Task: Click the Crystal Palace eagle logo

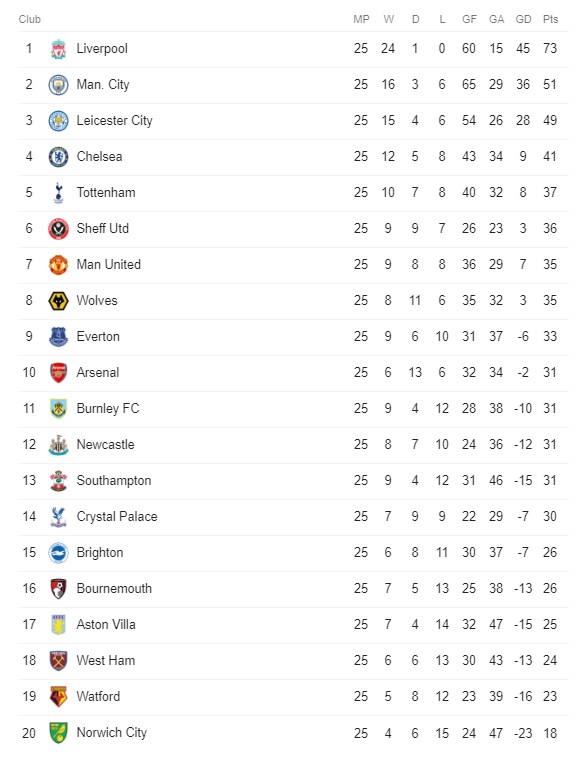Action: point(58,517)
